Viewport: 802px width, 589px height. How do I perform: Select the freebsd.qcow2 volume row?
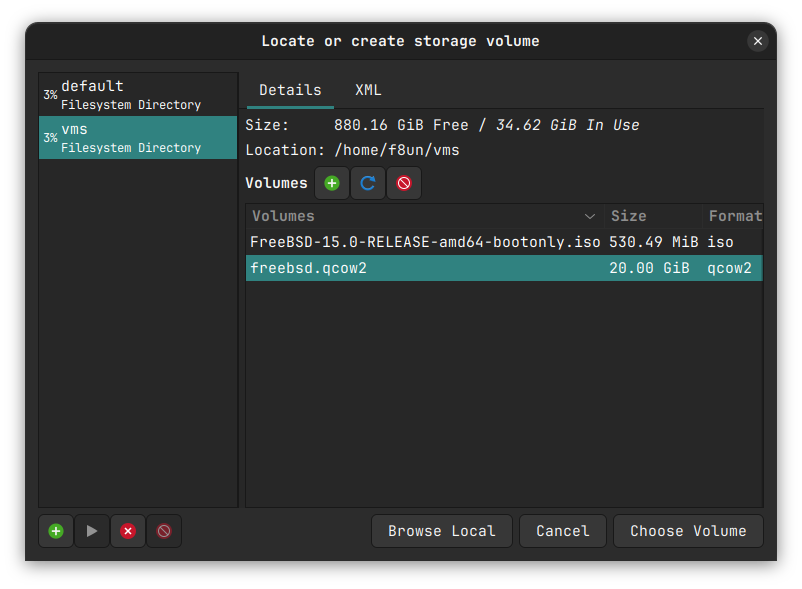pyautogui.click(x=425, y=268)
